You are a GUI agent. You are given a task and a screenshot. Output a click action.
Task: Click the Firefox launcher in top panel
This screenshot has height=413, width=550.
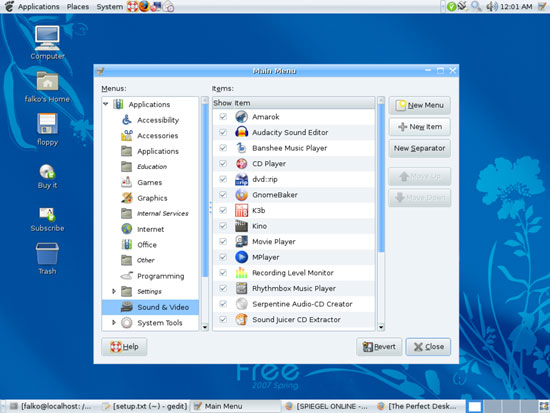click(x=144, y=6)
